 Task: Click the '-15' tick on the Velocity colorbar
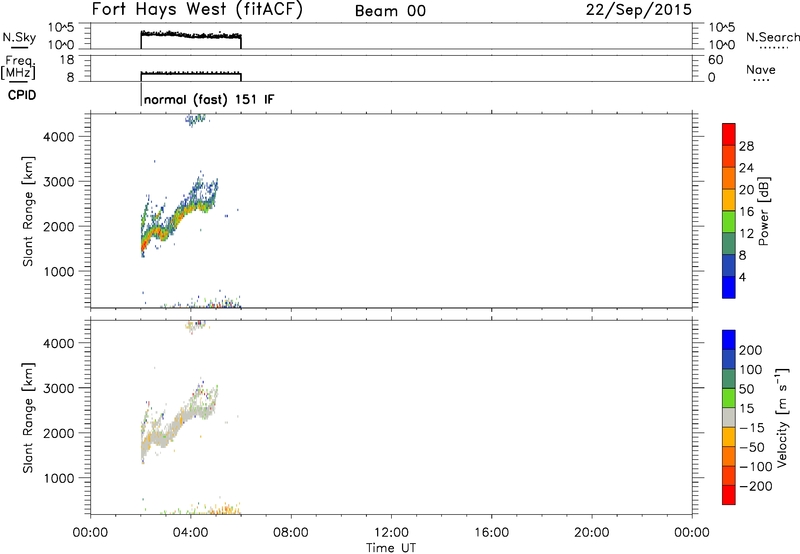(752, 427)
